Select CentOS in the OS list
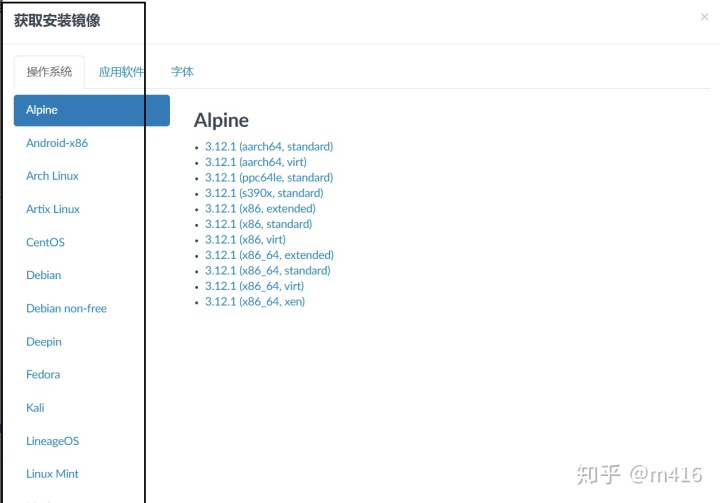 pos(45,242)
